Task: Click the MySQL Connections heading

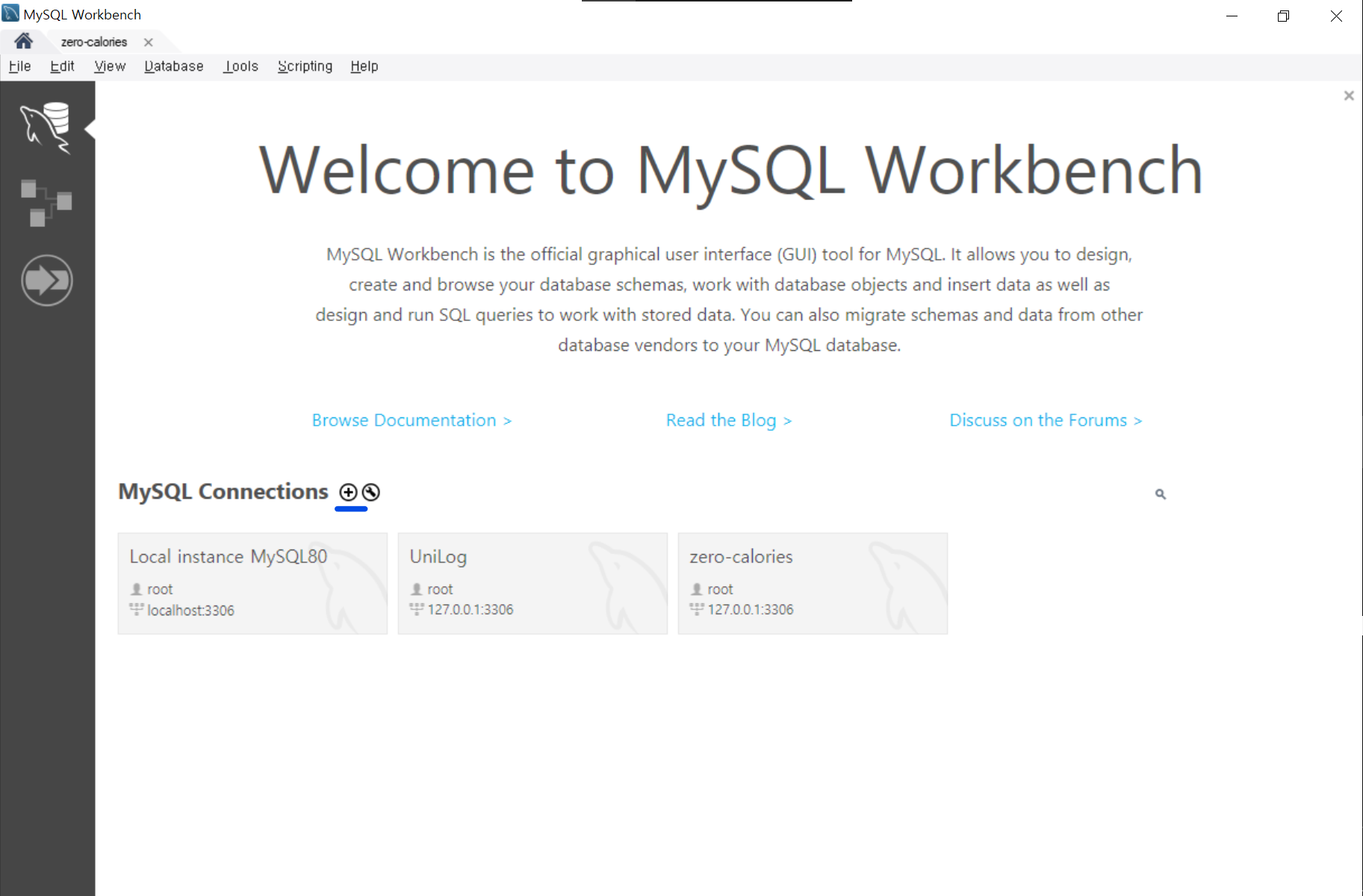Action: [223, 491]
